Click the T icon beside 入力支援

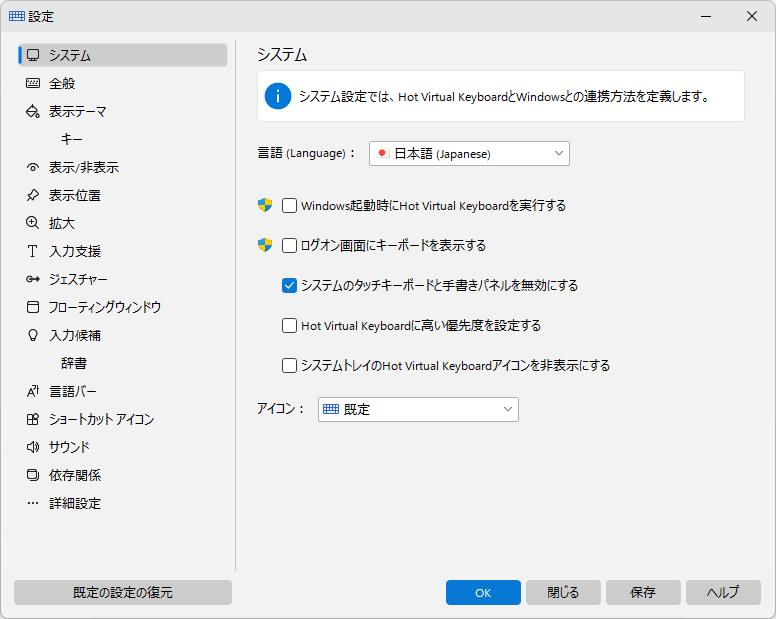(x=33, y=251)
